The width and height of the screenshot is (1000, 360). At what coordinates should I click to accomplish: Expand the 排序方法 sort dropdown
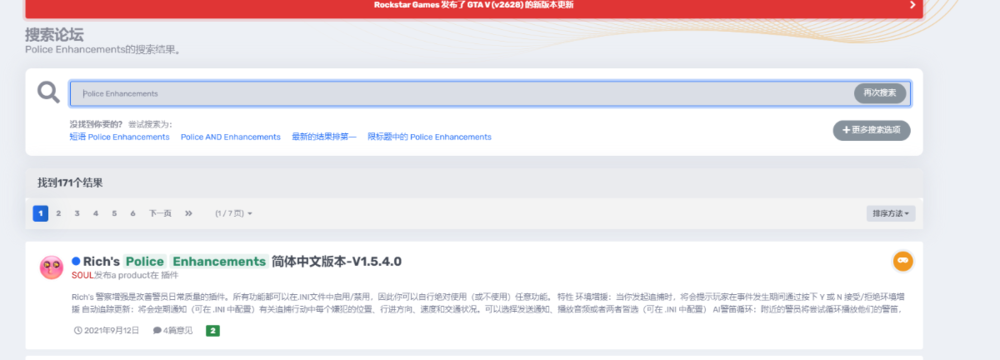tap(890, 214)
